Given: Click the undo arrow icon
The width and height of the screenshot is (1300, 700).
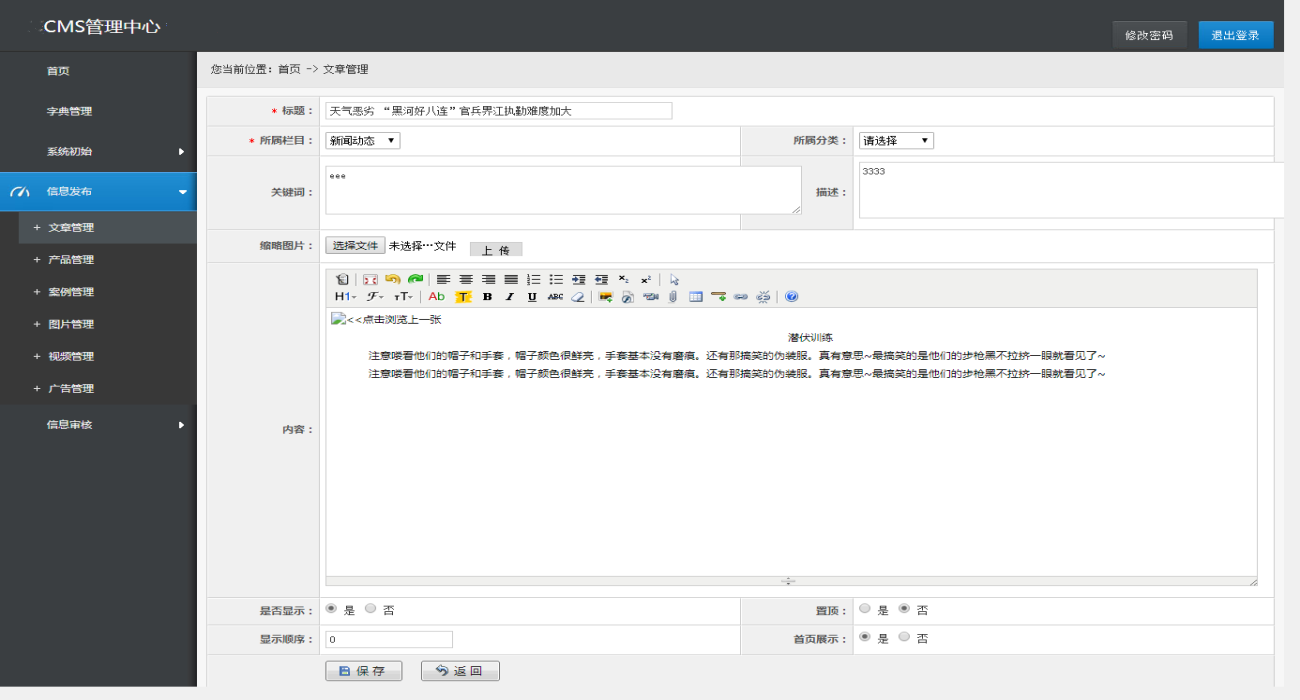Looking at the screenshot, I should point(392,279).
